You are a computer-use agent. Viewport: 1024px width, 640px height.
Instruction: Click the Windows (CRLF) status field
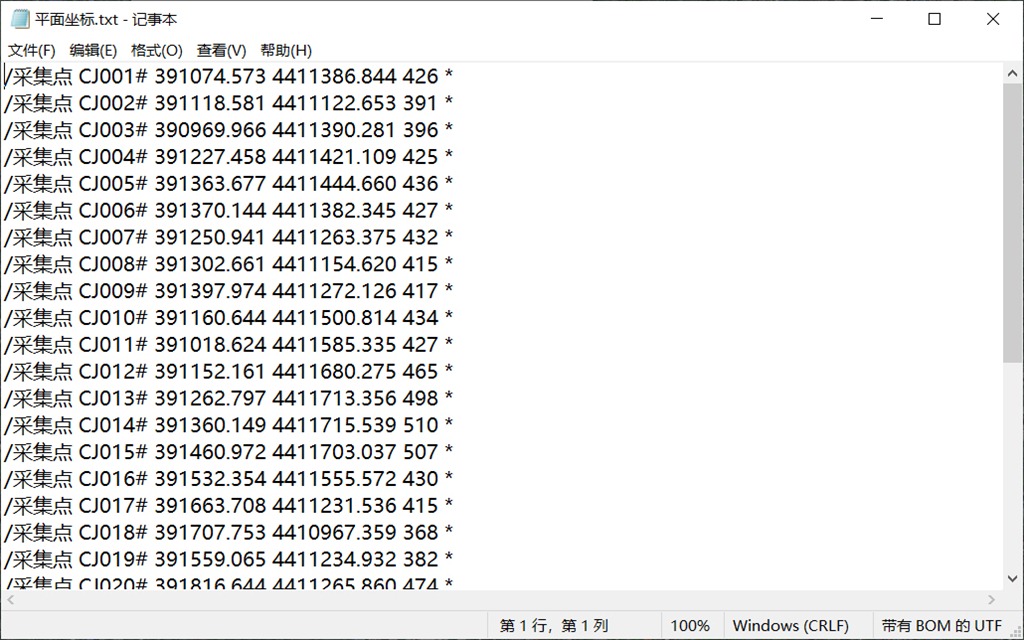point(793,626)
